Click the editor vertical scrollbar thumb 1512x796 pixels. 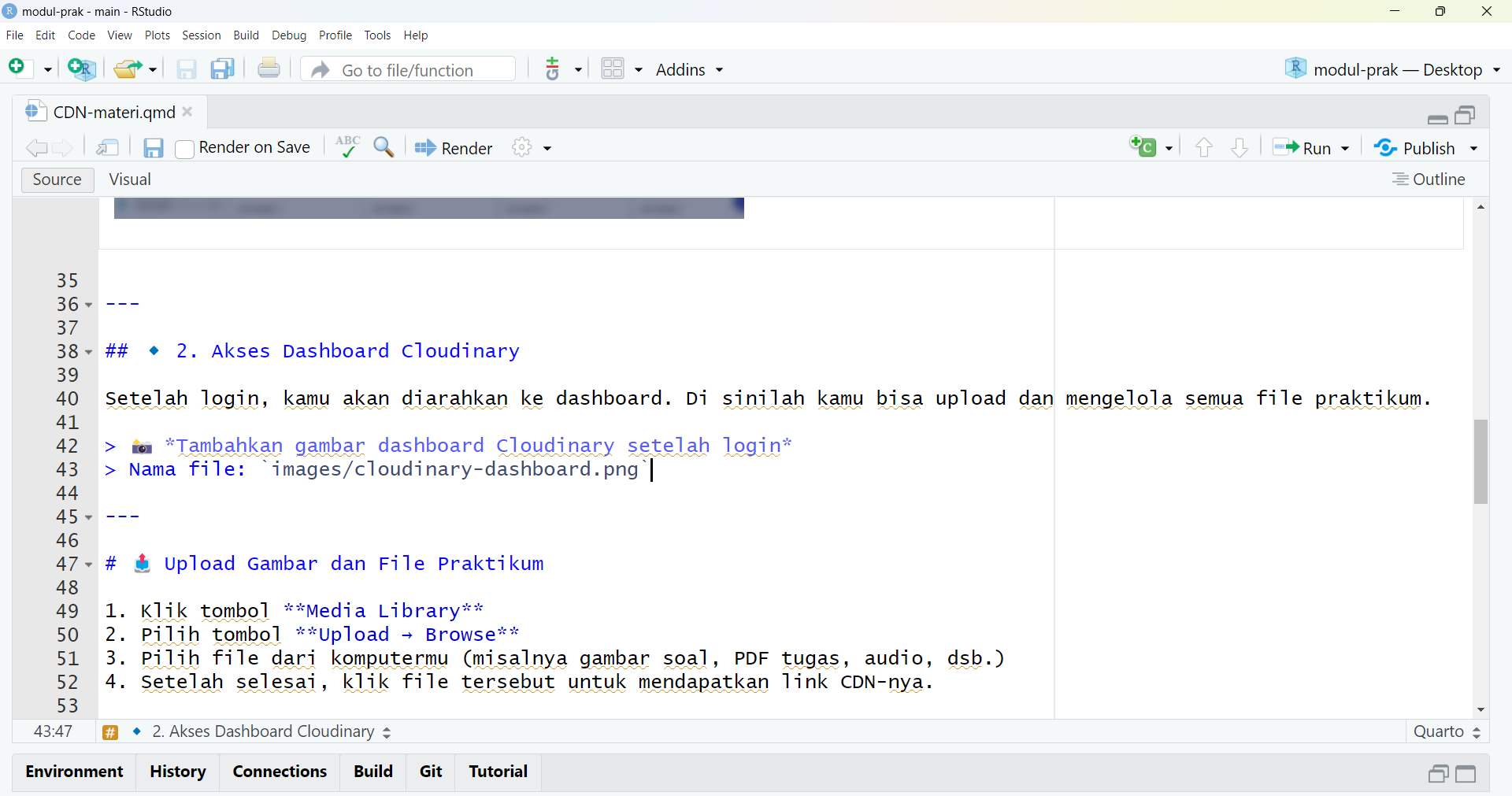point(1480,461)
